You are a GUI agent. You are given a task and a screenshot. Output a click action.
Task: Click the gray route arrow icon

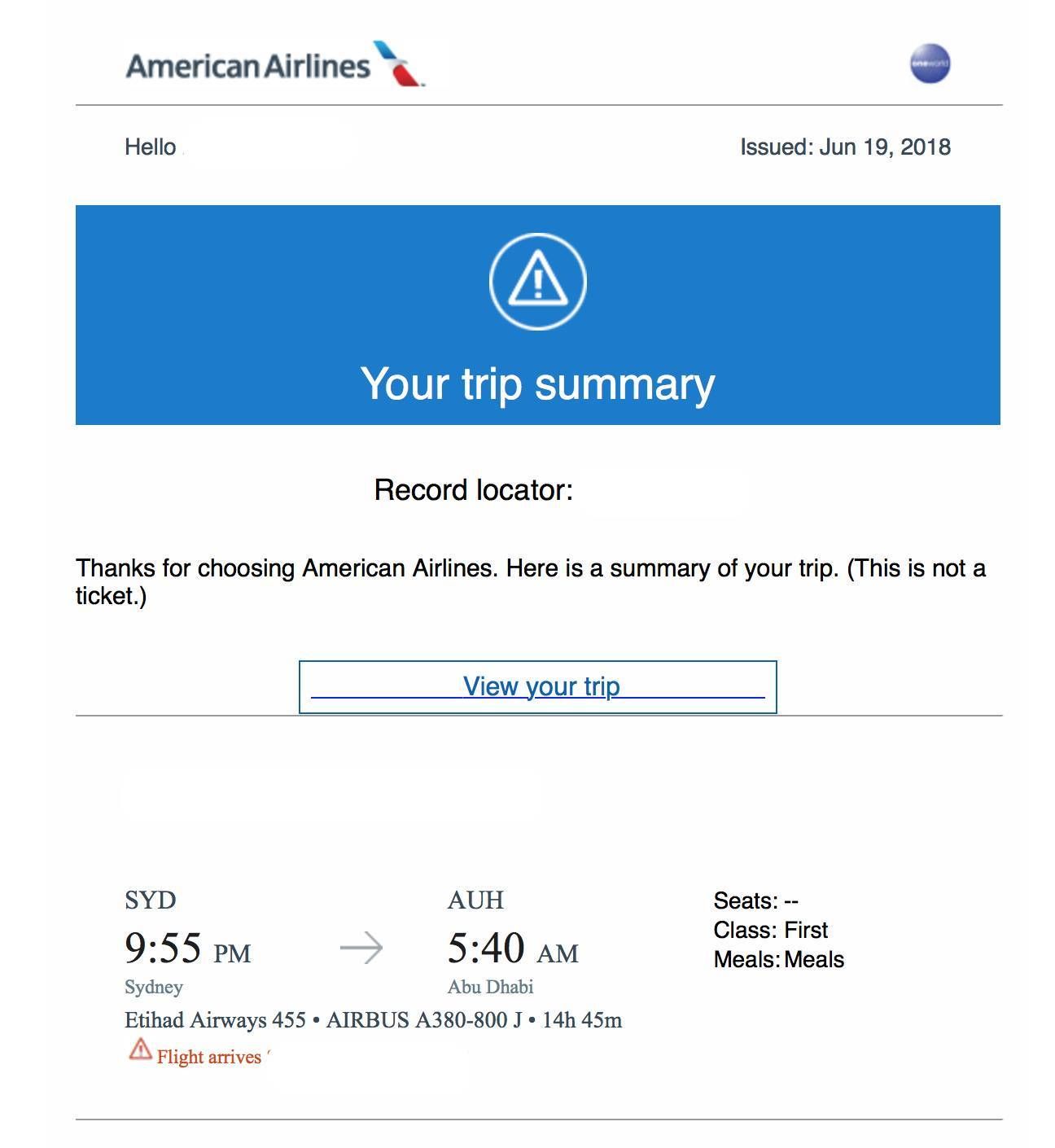[361, 948]
